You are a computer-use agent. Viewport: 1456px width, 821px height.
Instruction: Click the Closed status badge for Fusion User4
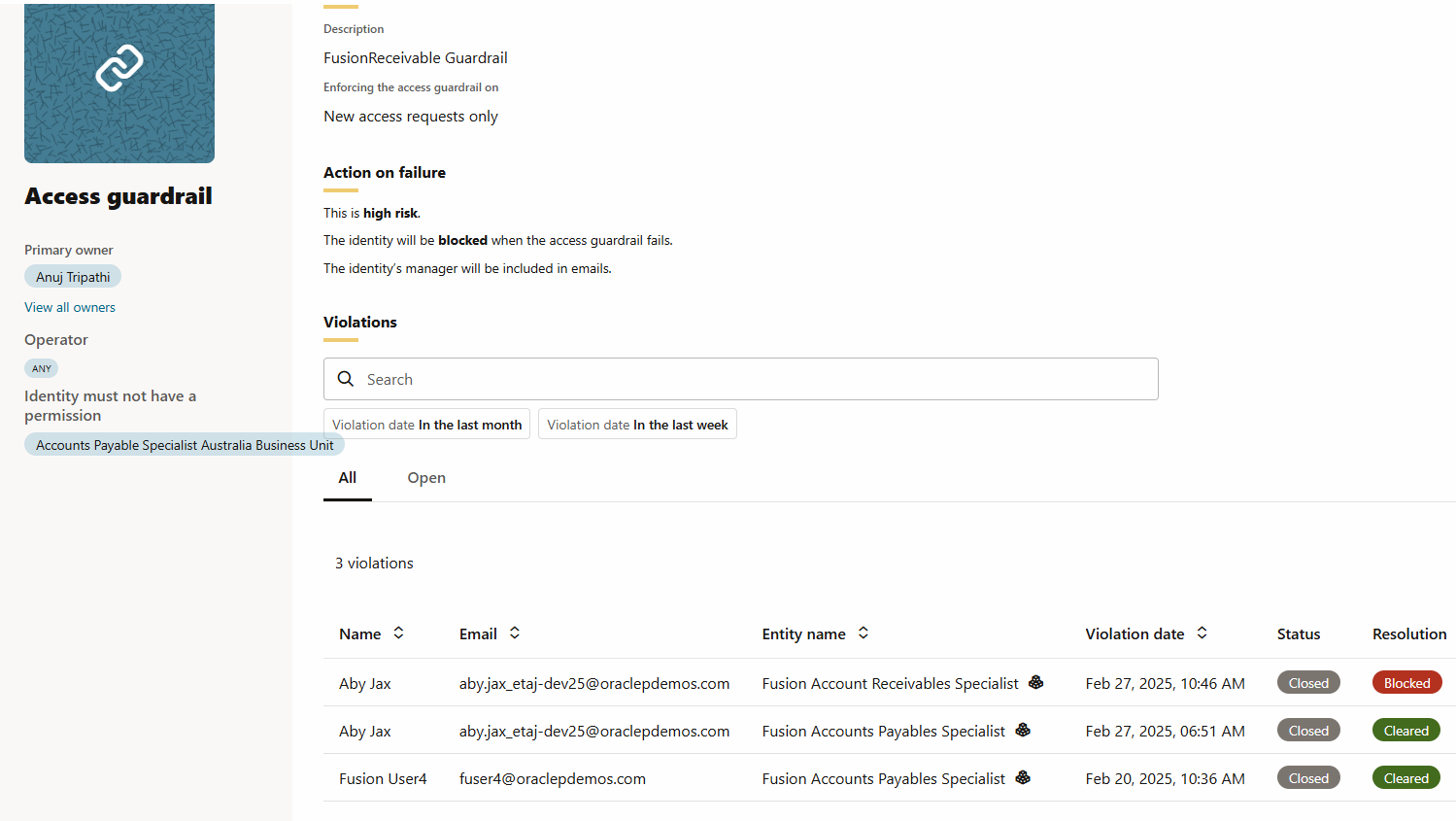1308,778
